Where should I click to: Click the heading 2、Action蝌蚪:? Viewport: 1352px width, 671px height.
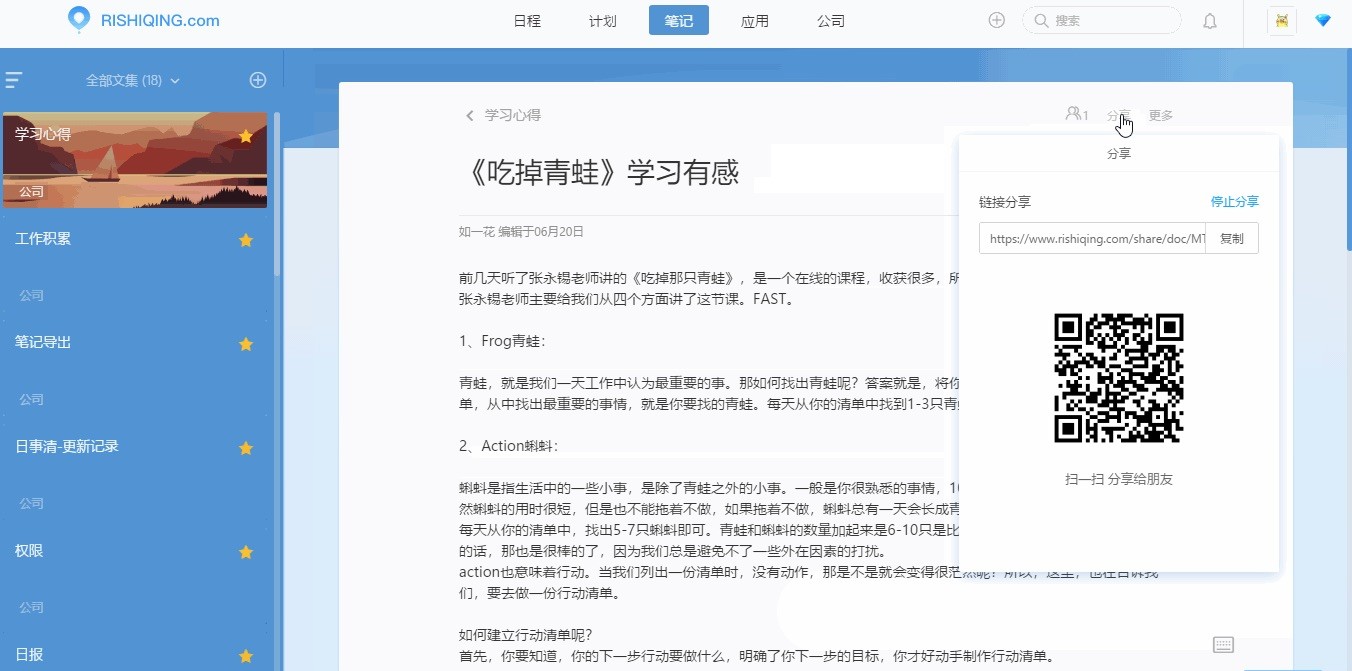pos(509,446)
